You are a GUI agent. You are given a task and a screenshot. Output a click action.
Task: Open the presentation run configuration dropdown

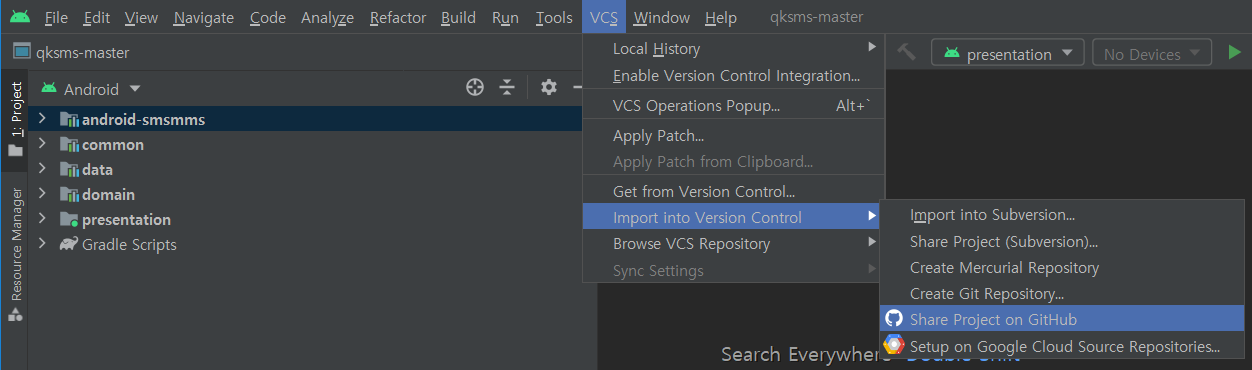tap(1008, 53)
